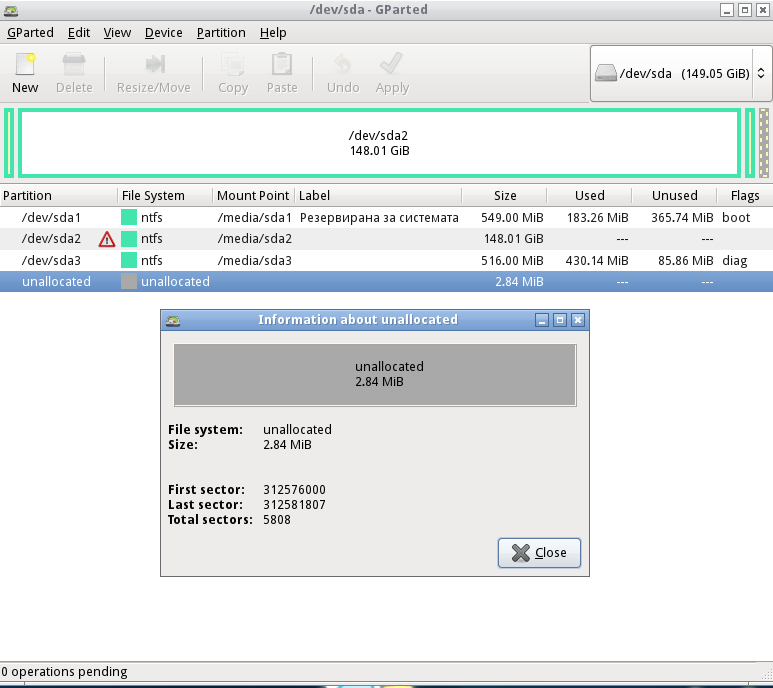Viewport: 773px width, 688px height.
Task: Click the gray unallocated color square in list
Action: [x=129, y=281]
